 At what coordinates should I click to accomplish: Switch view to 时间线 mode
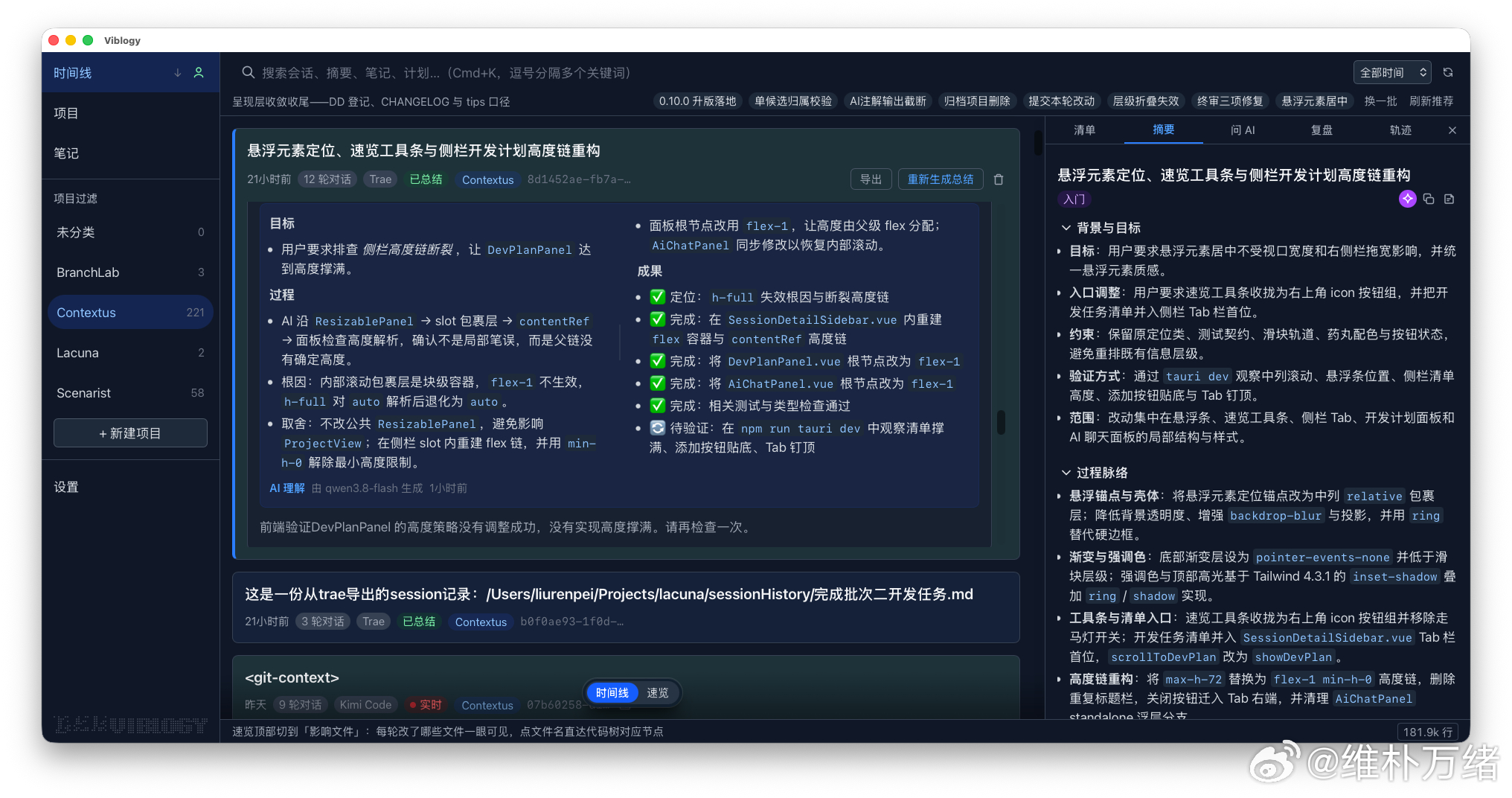(612, 693)
